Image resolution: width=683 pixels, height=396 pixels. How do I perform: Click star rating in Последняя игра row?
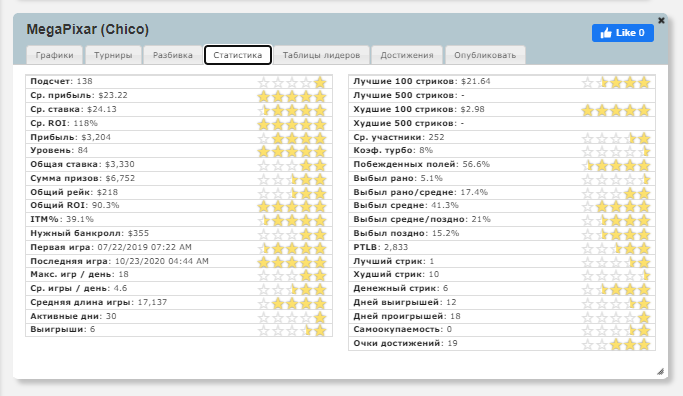(292, 262)
